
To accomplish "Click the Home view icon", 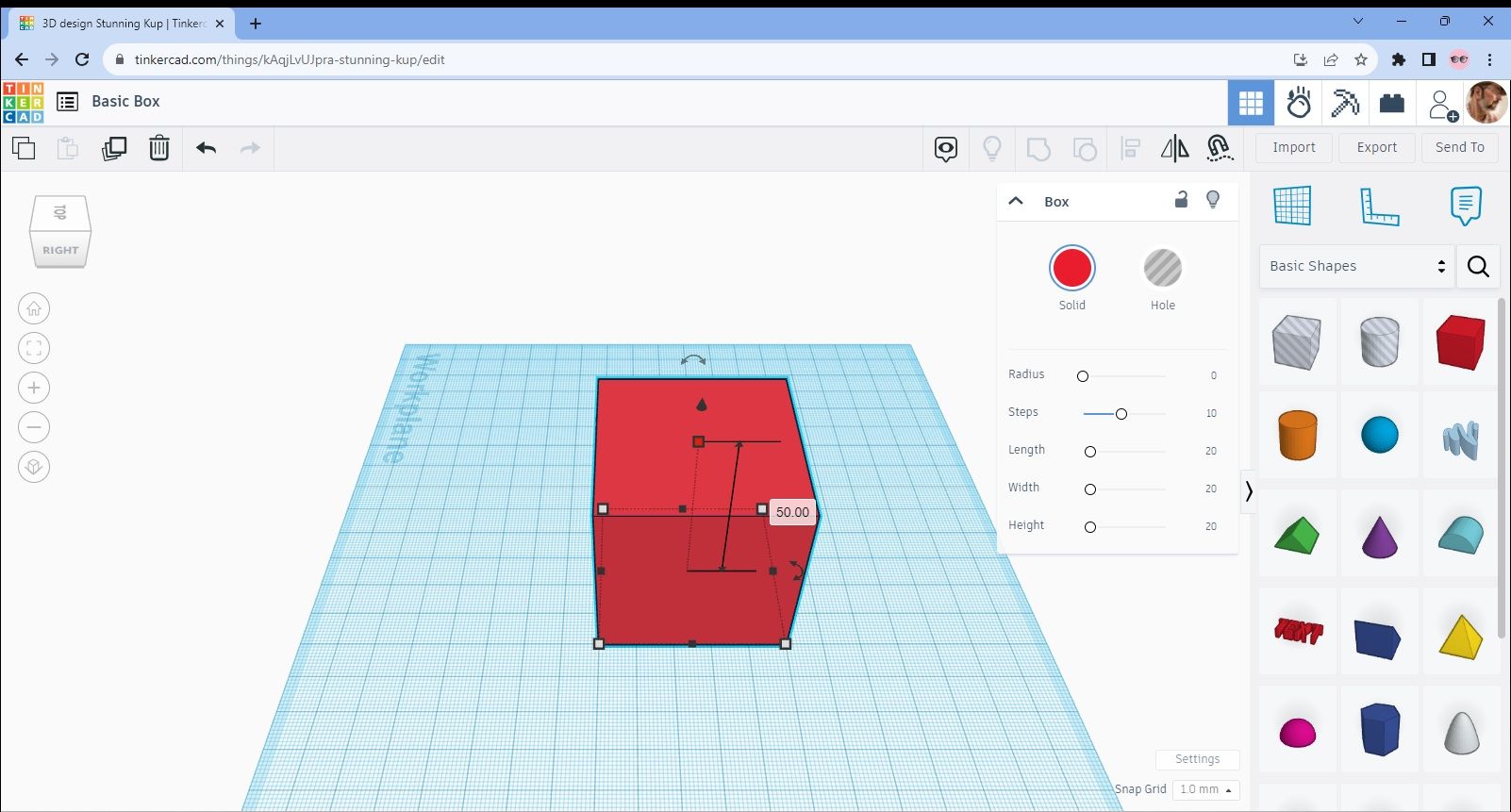I will coord(34,308).
